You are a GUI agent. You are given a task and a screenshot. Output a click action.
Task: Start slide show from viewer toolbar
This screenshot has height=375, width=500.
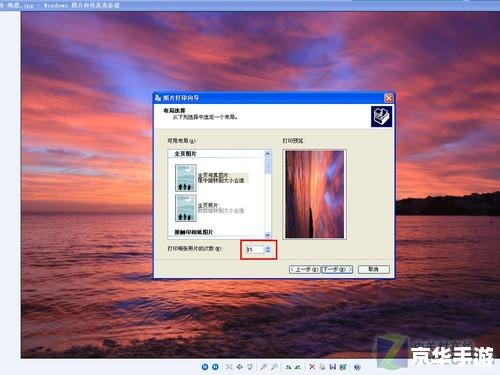(x=250, y=367)
